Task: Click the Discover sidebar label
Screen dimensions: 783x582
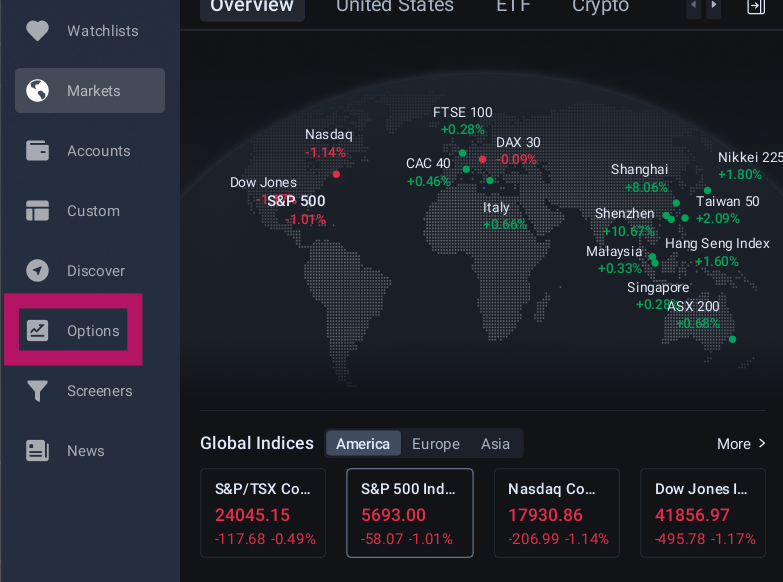Action: tap(96, 271)
